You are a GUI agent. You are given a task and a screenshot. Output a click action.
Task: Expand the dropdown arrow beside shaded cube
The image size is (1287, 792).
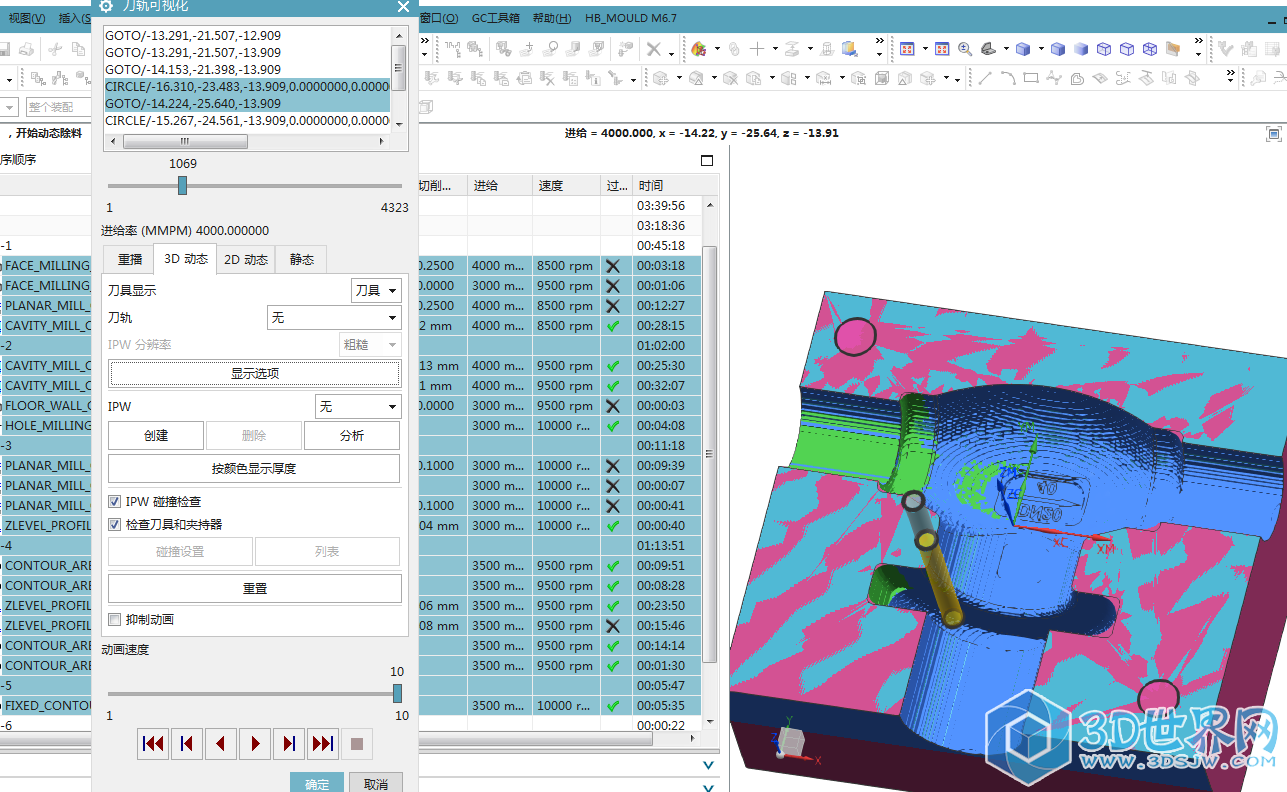pyautogui.click(x=1041, y=50)
